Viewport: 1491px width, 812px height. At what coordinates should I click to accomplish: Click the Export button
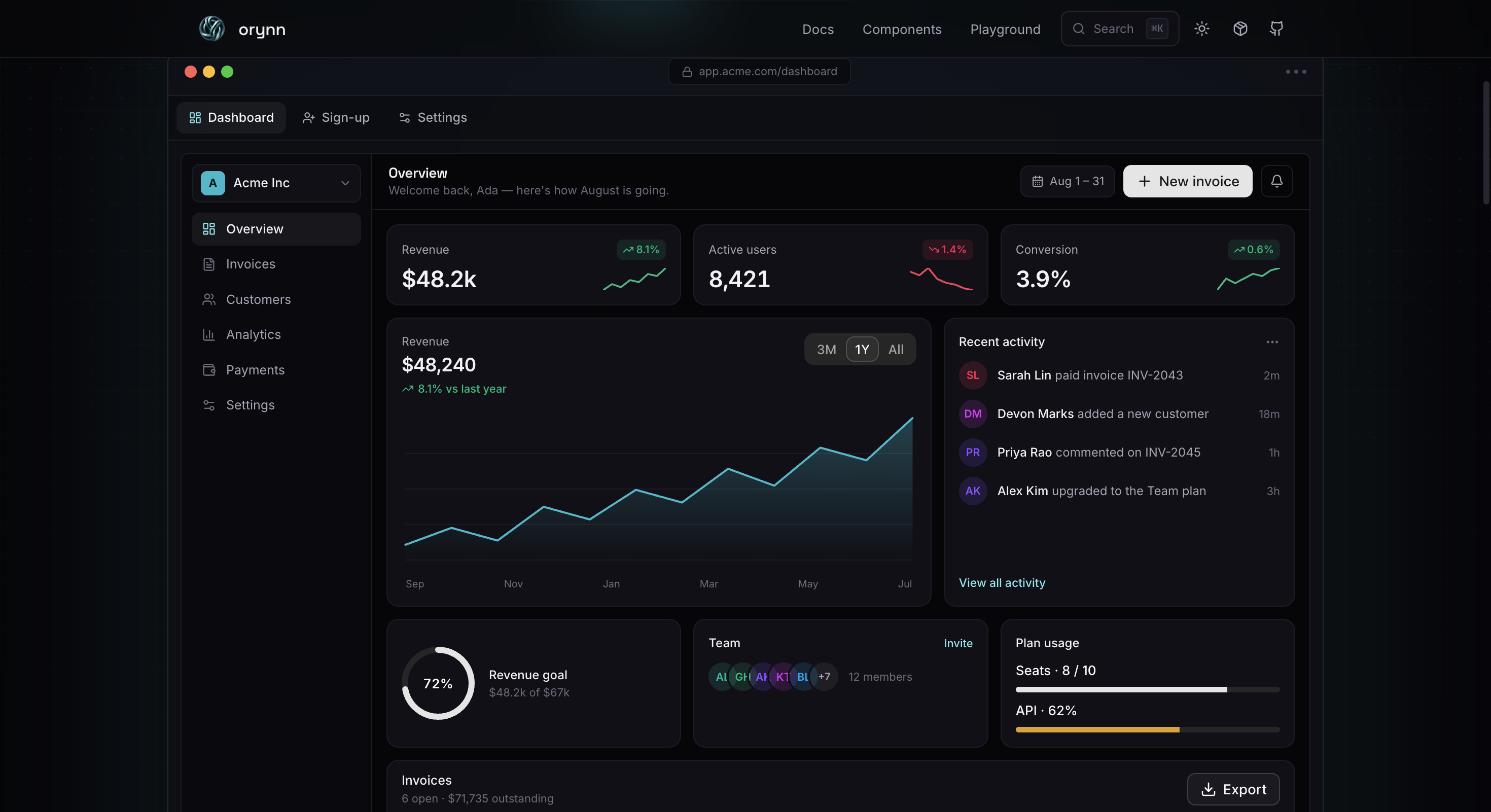(1233, 789)
